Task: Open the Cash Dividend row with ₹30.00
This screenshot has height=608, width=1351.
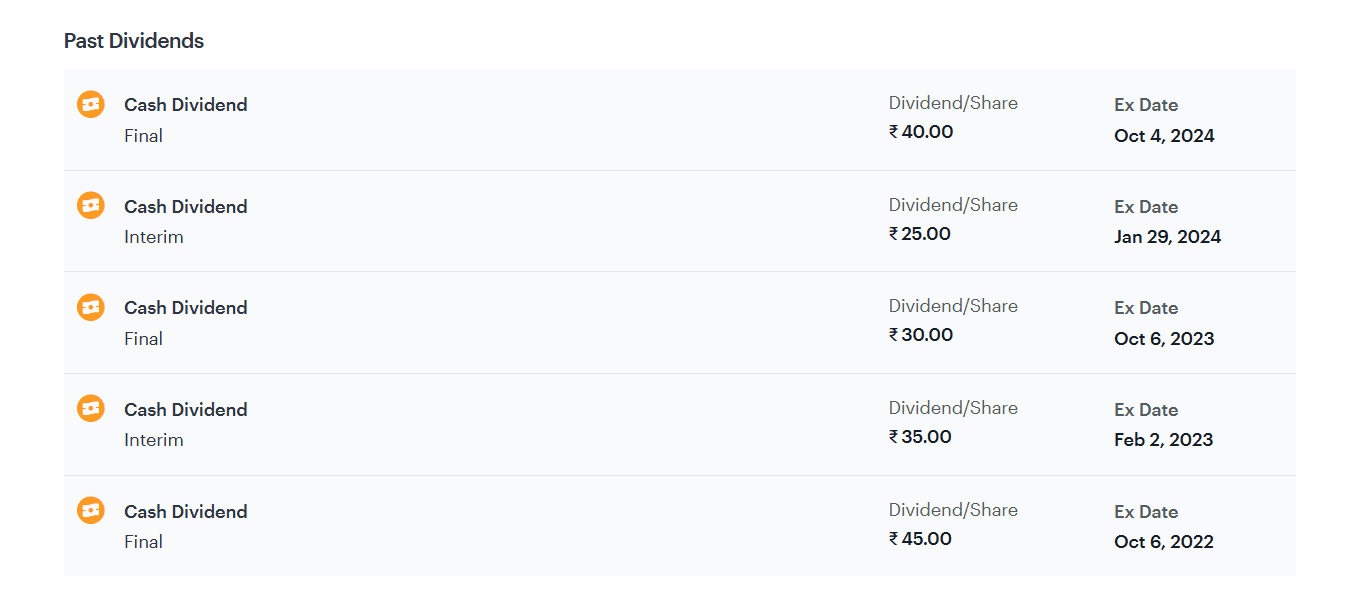Action: click(x=680, y=323)
